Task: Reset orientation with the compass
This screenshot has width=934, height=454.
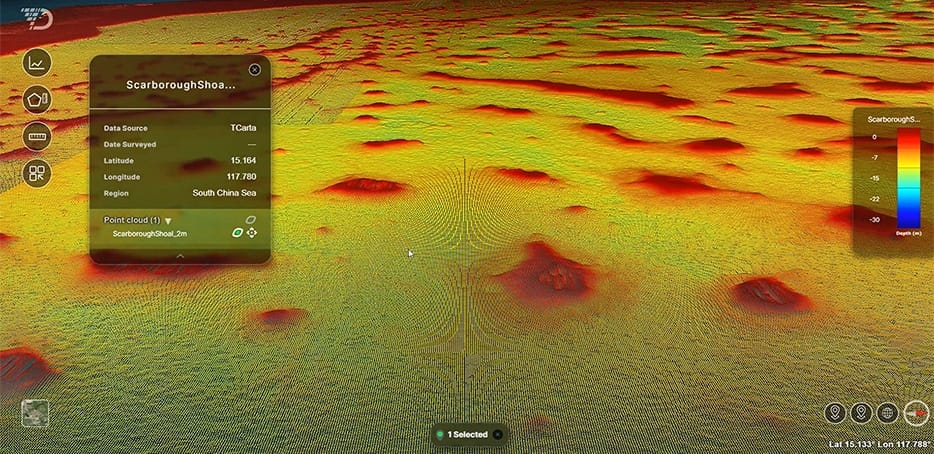Action: click(916, 413)
